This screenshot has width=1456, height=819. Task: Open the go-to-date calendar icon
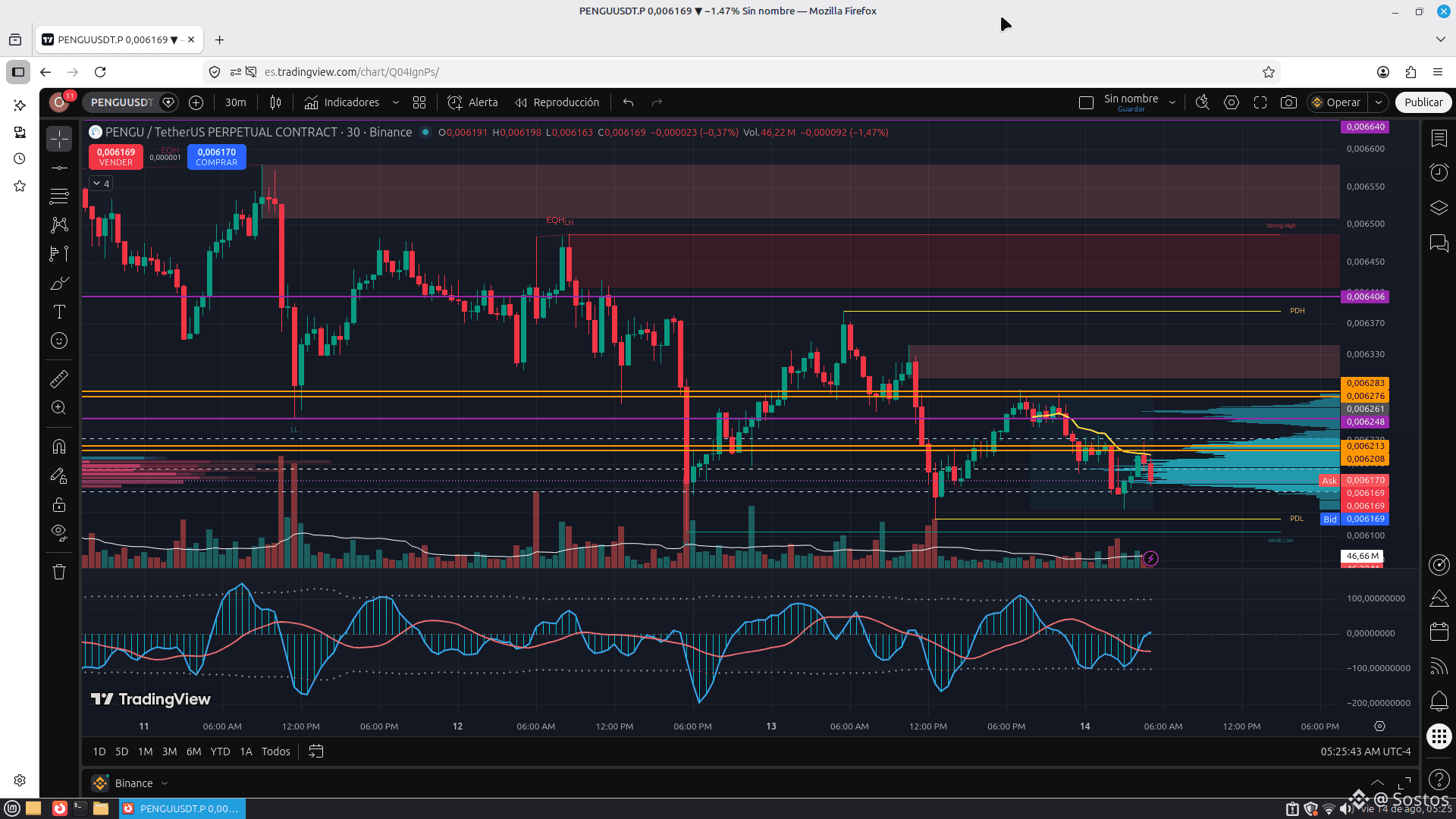316,752
